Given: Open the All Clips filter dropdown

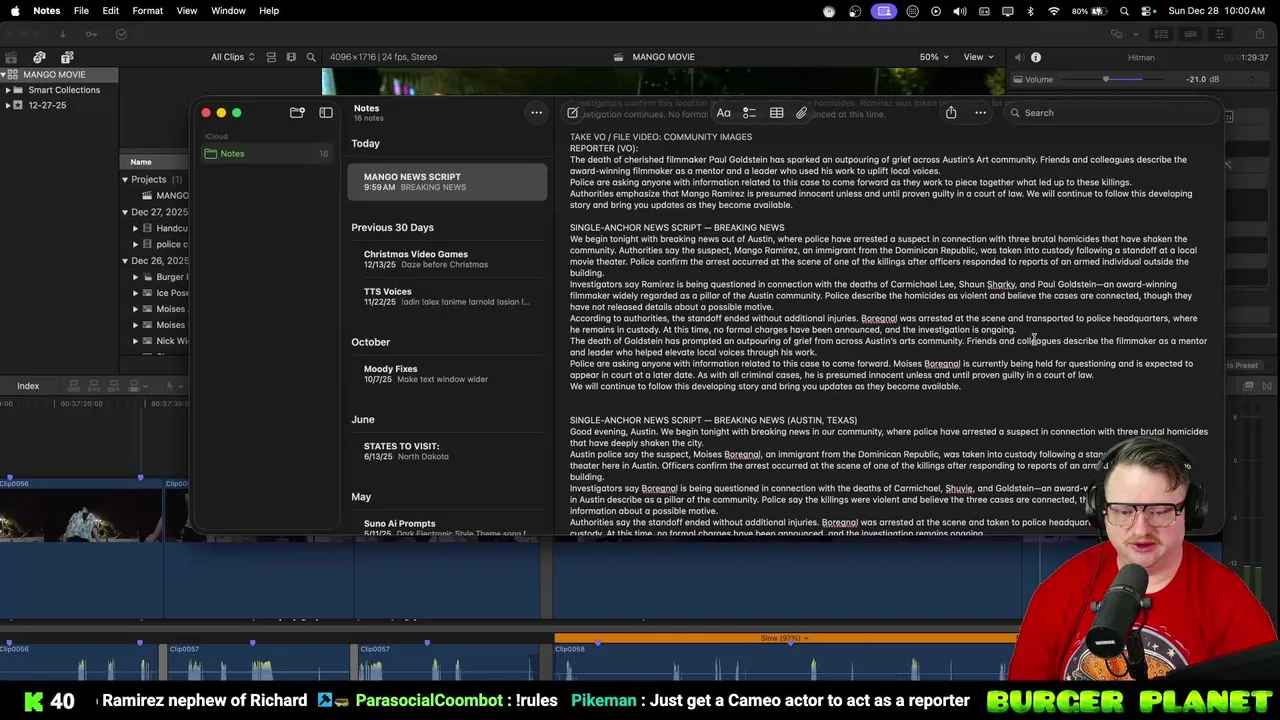Looking at the screenshot, I should (x=233, y=57).
